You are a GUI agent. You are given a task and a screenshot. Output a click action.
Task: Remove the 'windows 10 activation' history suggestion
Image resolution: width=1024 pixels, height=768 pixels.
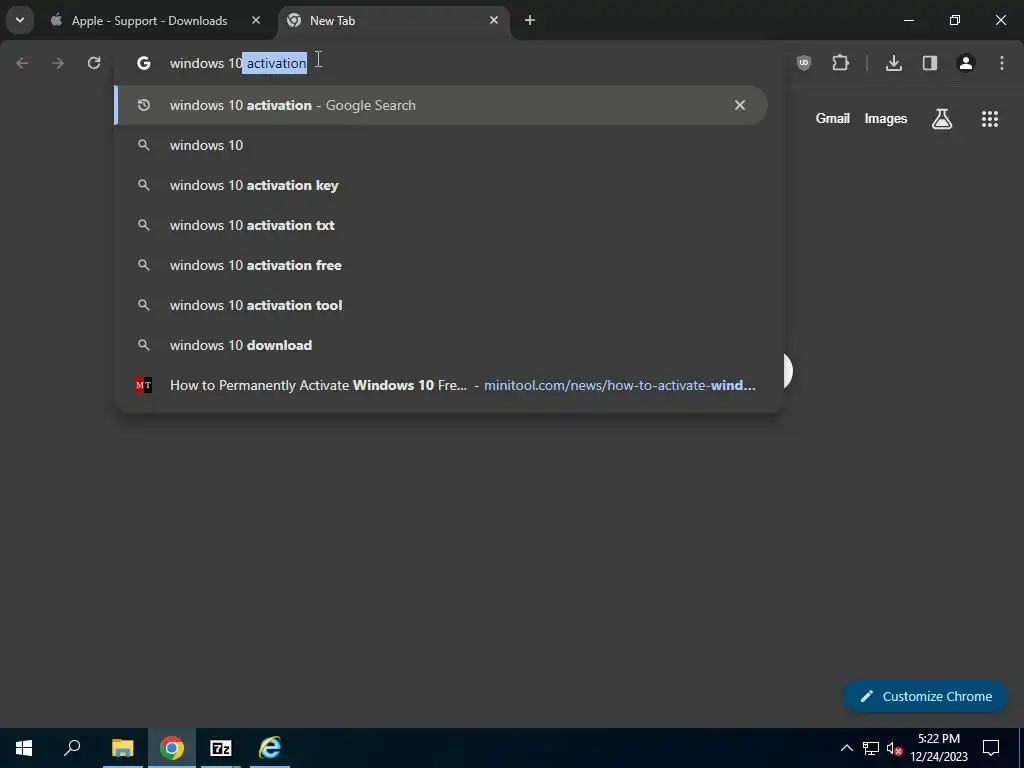coord(740,105)
